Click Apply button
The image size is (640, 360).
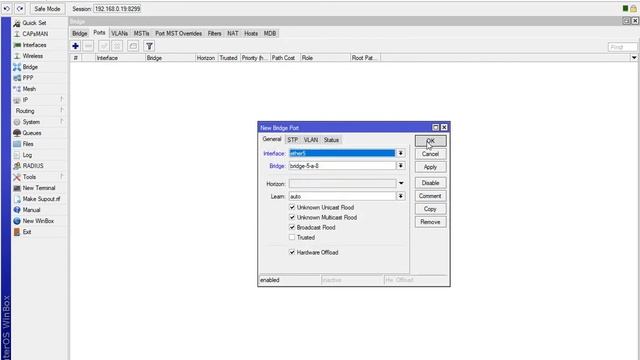tap(430, 167)
